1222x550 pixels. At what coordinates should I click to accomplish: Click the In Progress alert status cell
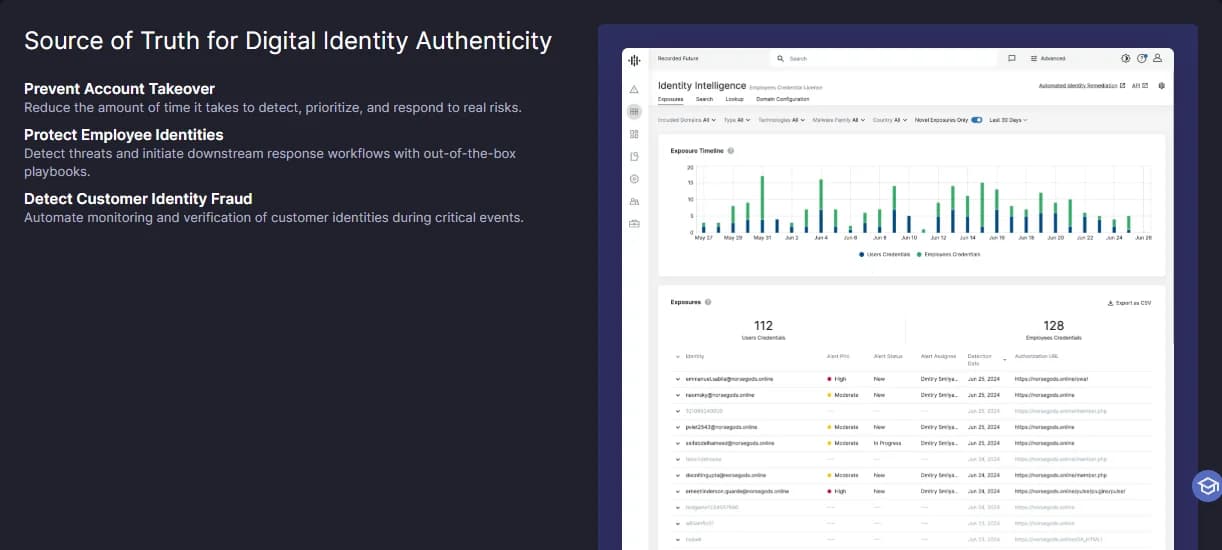point(885,443)
